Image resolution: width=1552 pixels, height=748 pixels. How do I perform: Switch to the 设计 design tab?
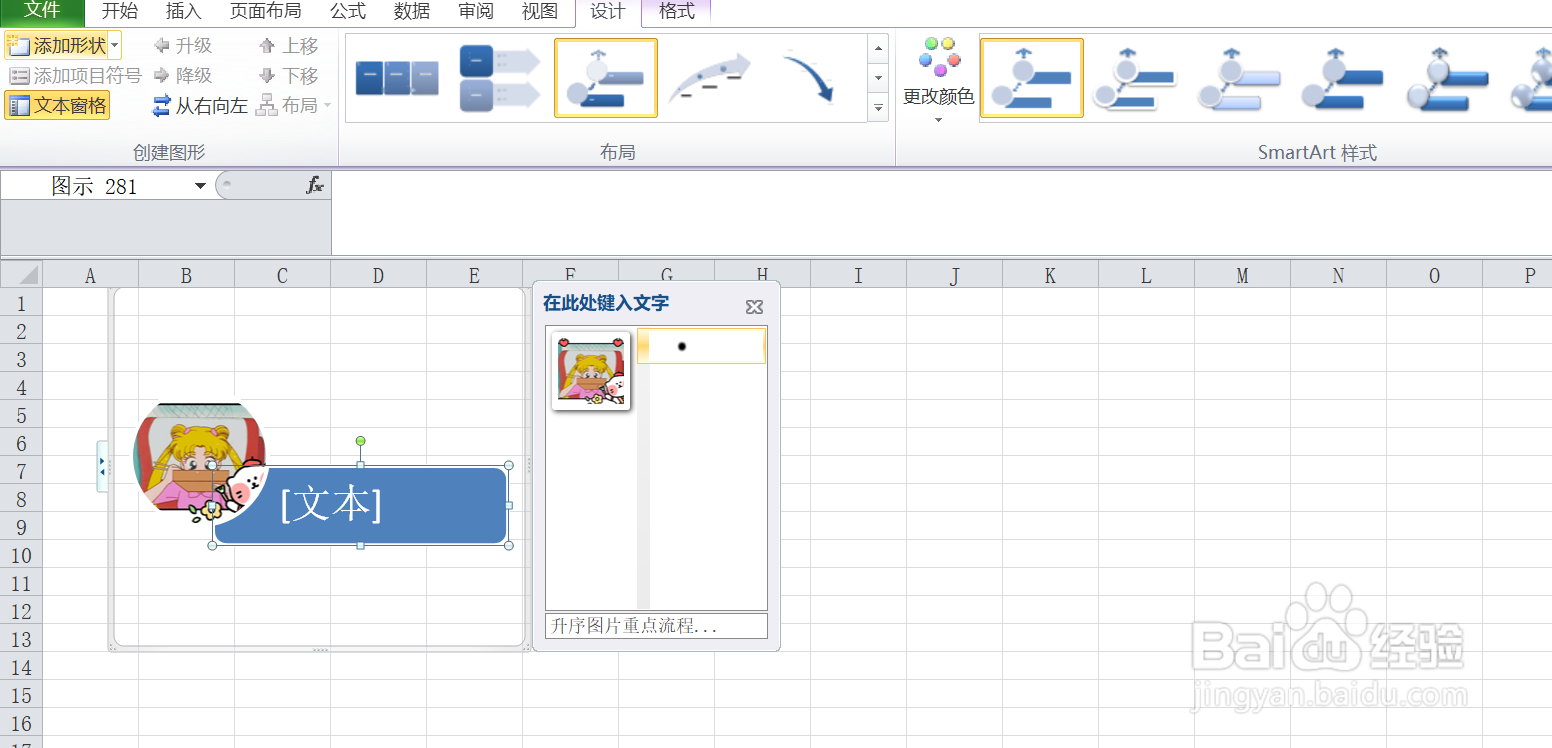point(608,12)
